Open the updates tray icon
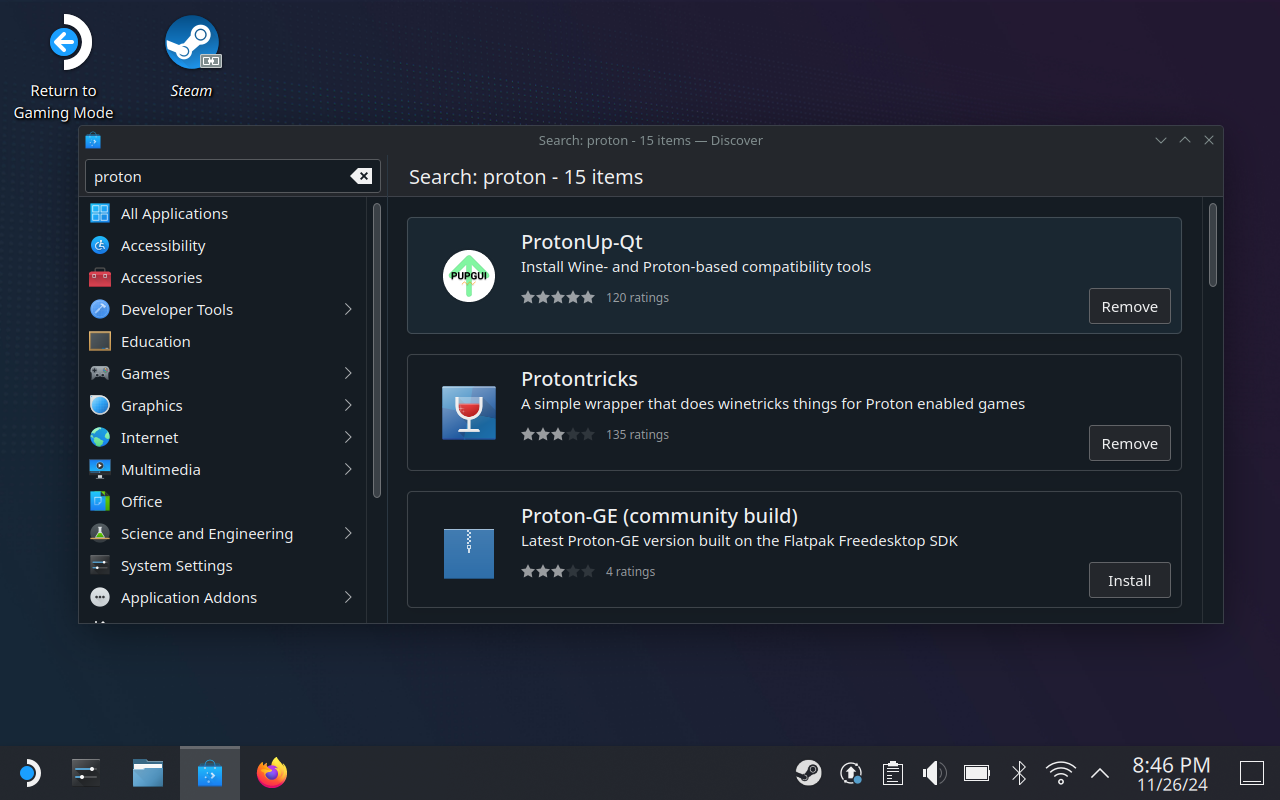The image size is (1280, 800). [x=851, y=772]
